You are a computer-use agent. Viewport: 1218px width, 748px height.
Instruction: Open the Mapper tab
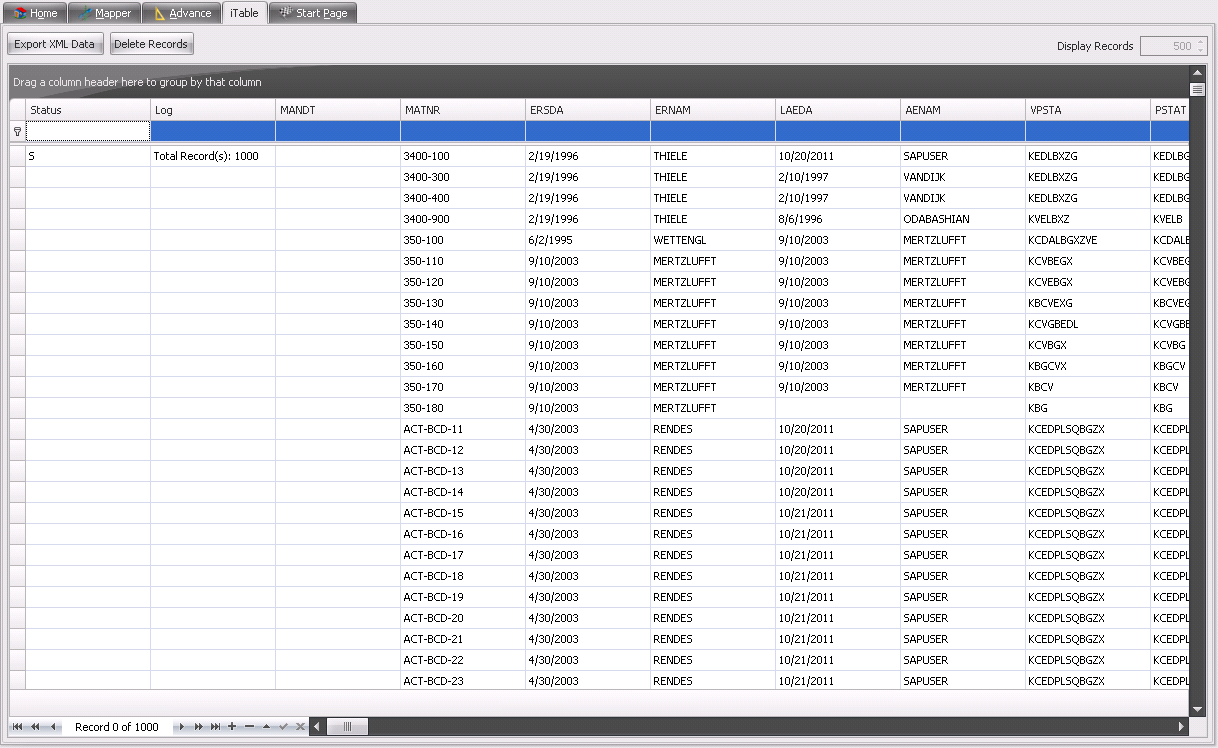[x=105, y=13]
